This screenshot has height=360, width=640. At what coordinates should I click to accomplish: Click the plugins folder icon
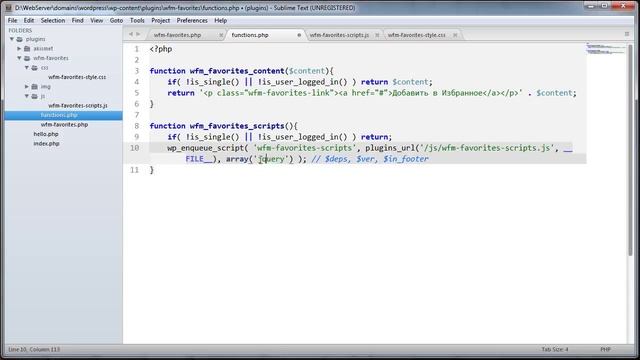[x=20, y=39]
